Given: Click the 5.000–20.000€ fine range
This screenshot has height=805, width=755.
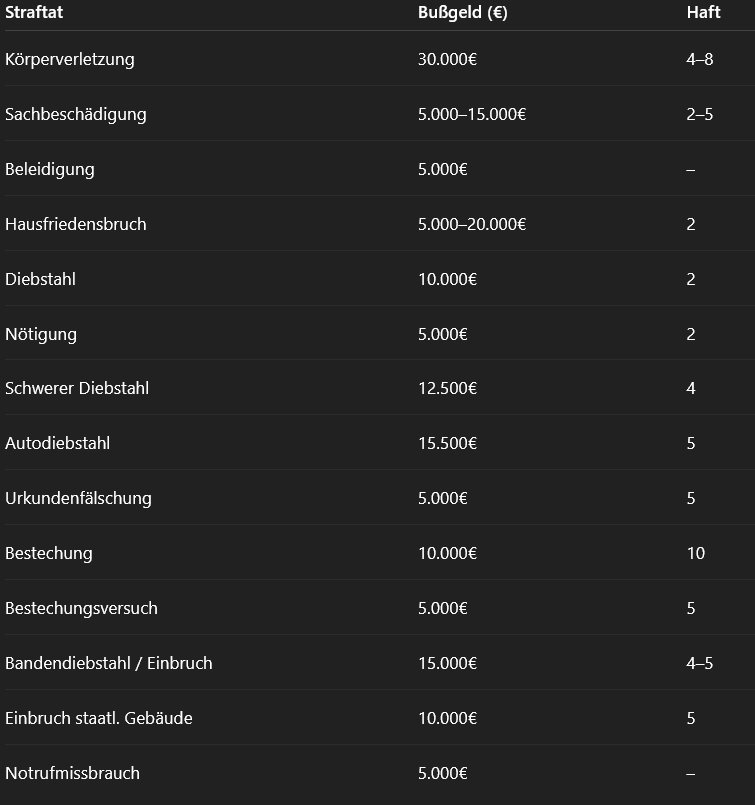Looking at the screenshot, I should pos(472,224).
